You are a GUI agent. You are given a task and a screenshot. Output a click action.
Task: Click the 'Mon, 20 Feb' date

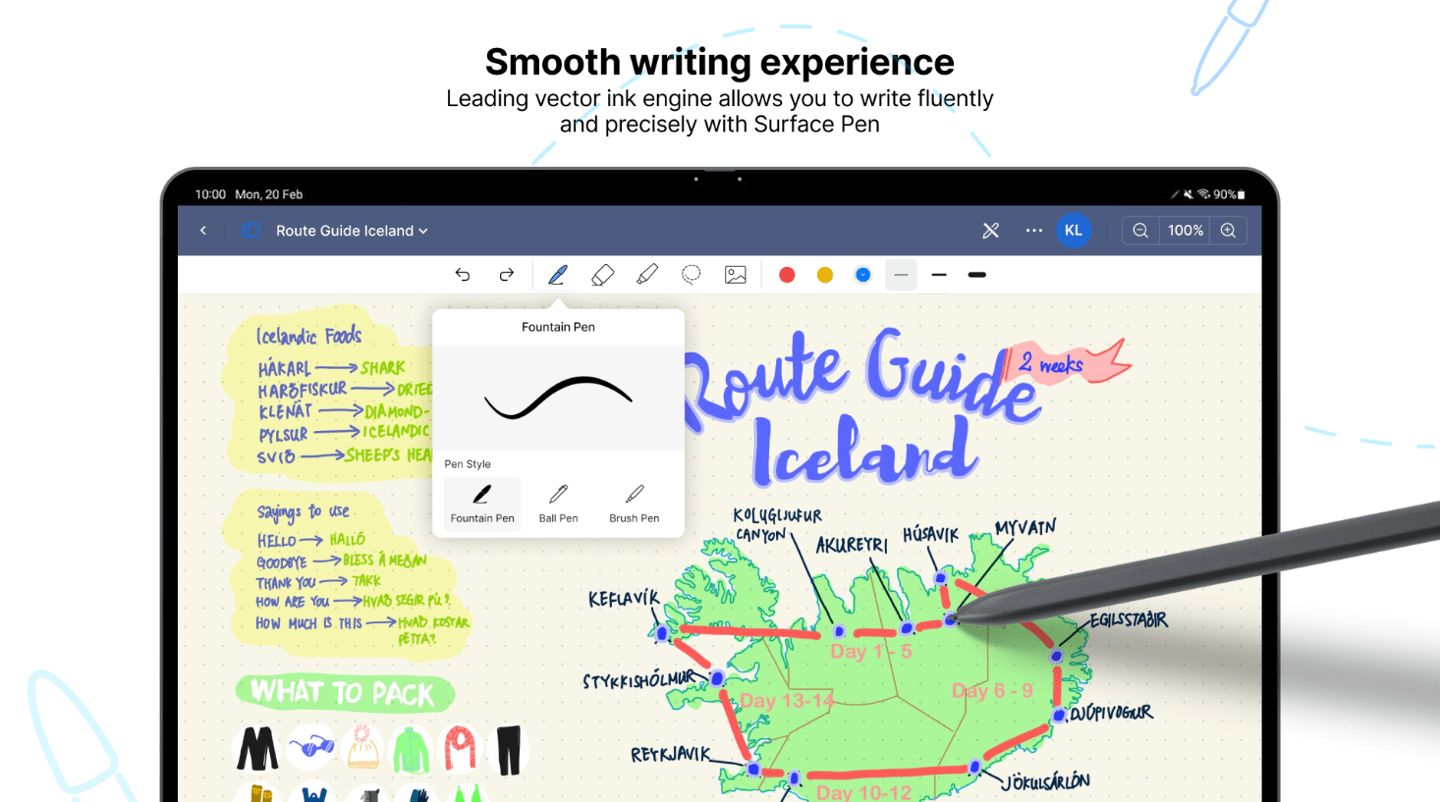click(269, 194)
